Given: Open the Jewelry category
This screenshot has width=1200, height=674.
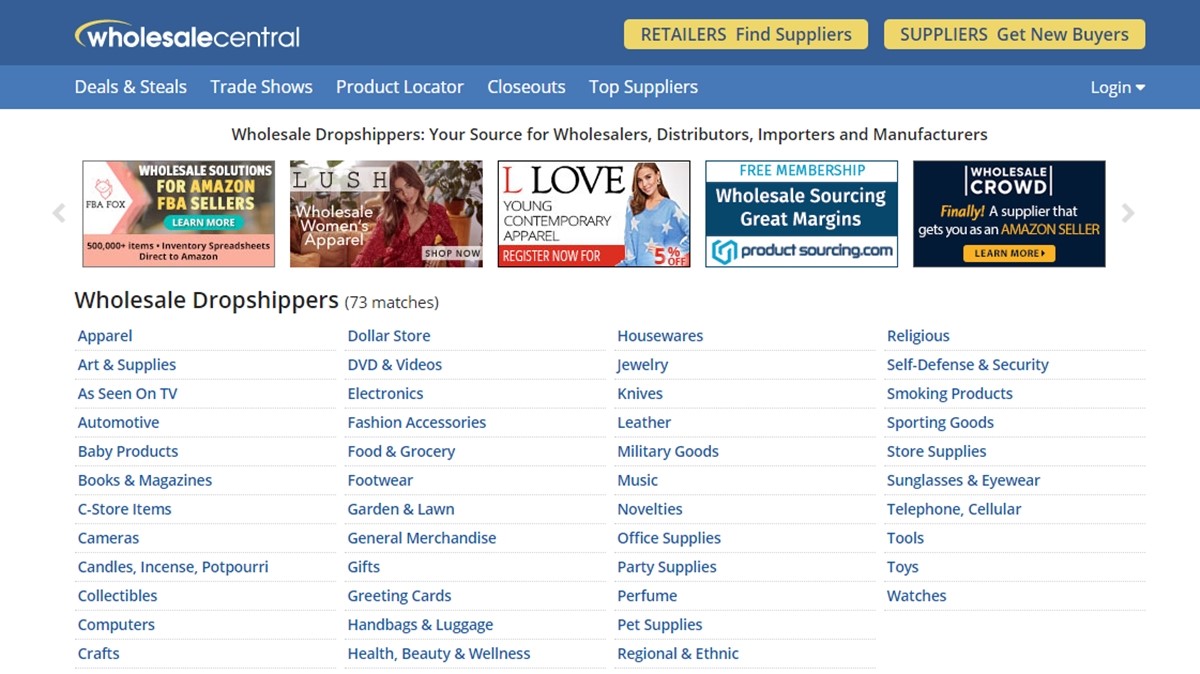Looking at the screenshot, I should click(642, 365).
